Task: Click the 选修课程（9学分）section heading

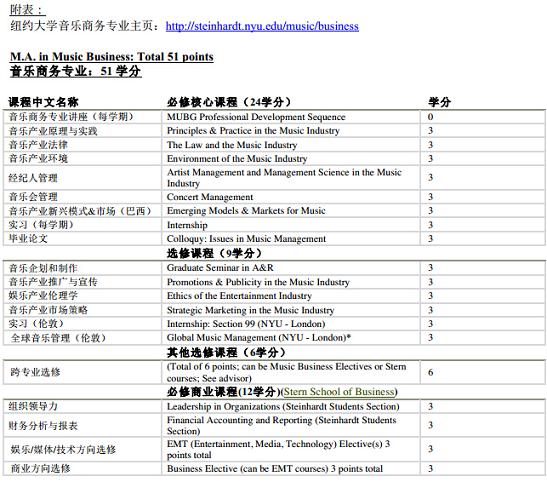Action: pyautogui.click(x=214, y=254)
